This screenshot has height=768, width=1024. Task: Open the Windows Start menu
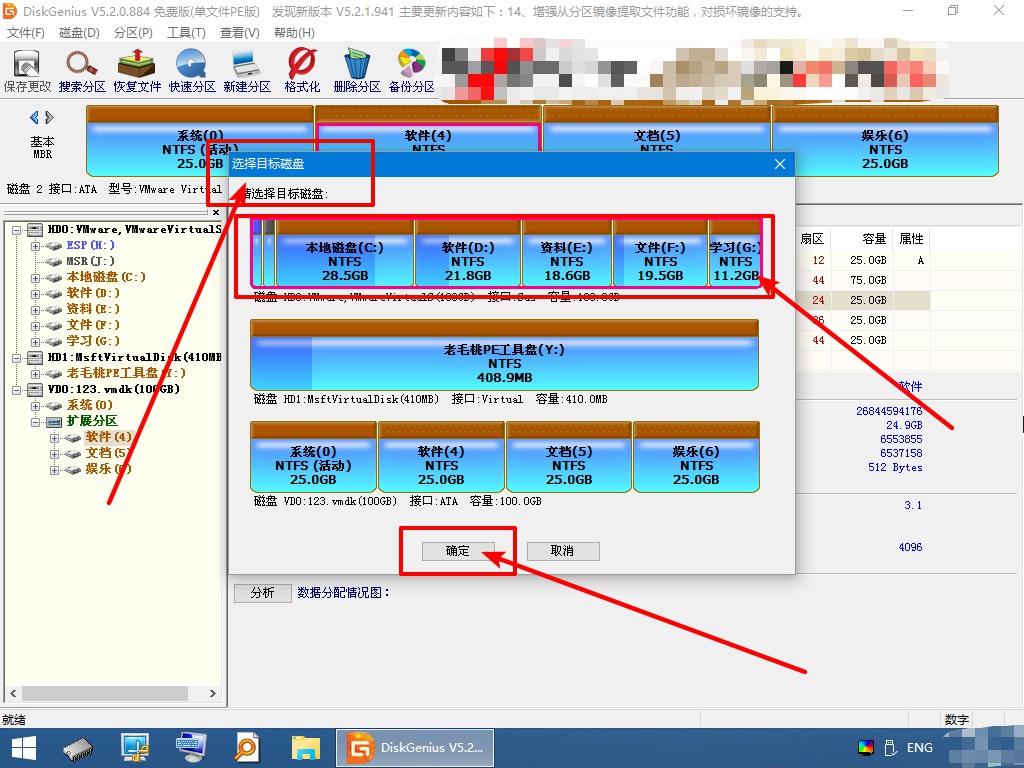(24, 748)
